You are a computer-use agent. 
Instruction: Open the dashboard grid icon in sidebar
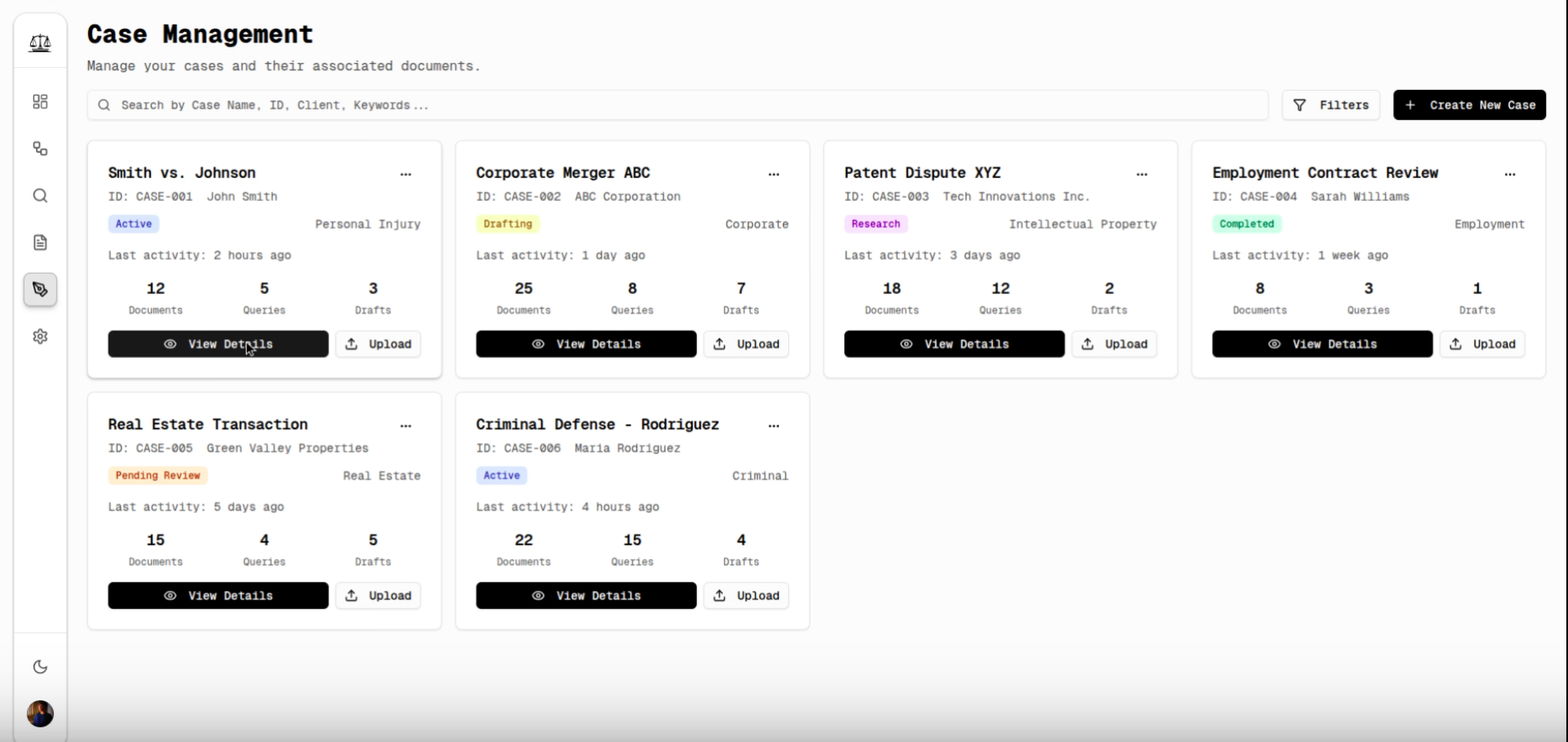coord(40,101)
